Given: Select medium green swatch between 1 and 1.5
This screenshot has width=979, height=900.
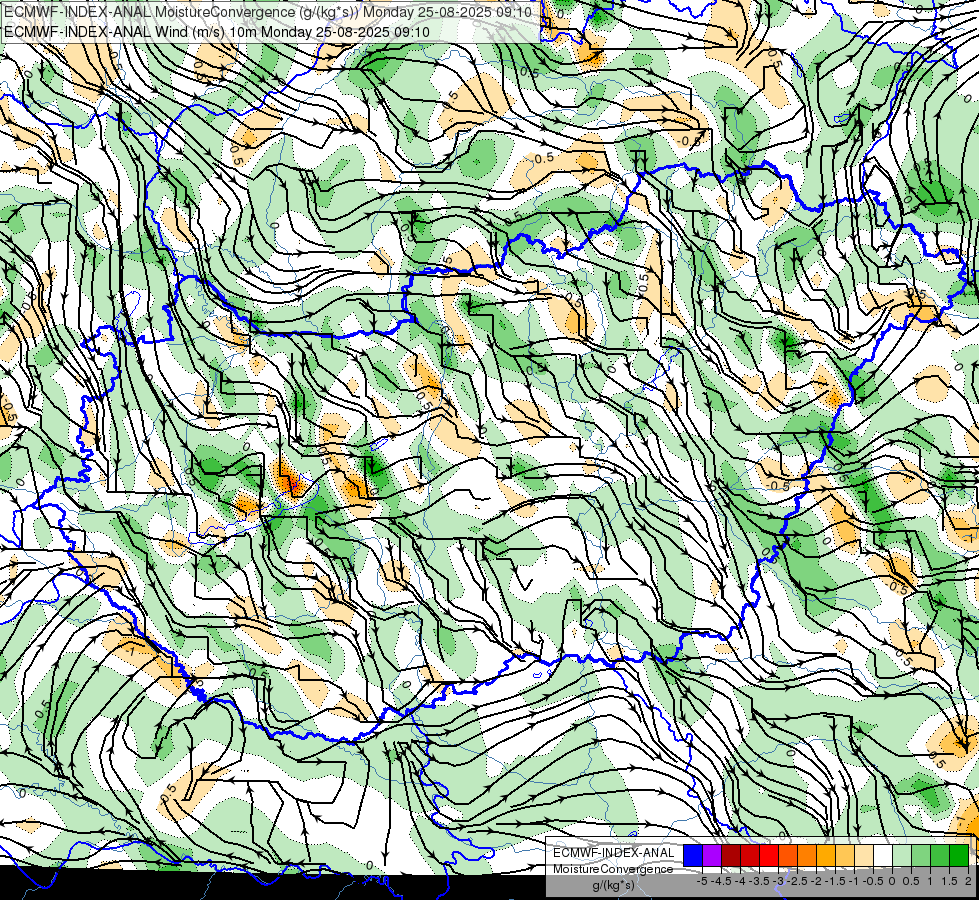Looking at the screenshot, I should [940, 855].
